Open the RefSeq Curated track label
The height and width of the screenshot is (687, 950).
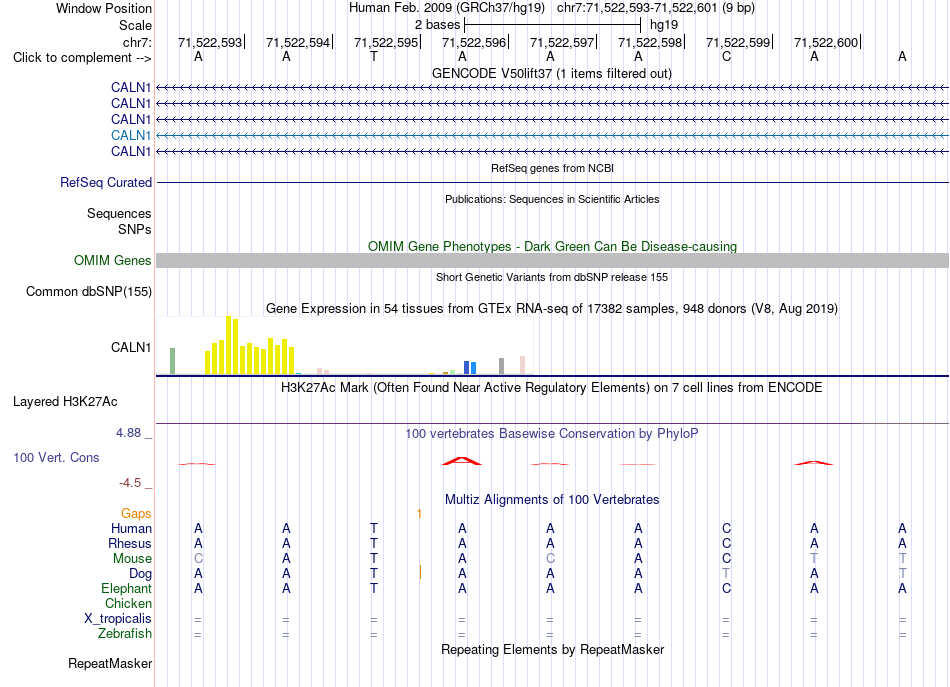105,182
